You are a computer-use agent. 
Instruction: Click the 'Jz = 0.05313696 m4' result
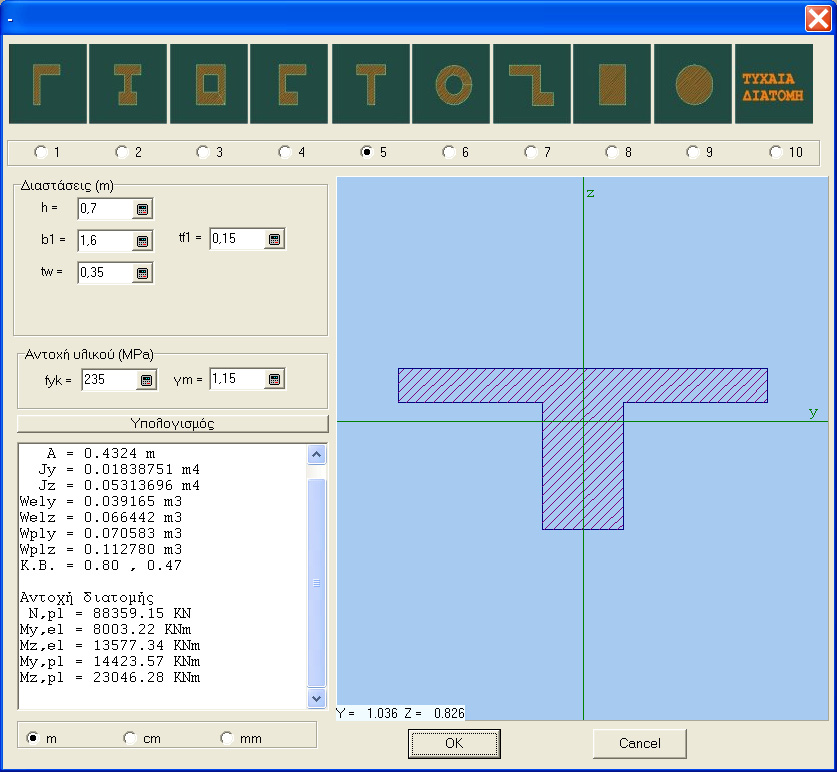coord(119,486)
